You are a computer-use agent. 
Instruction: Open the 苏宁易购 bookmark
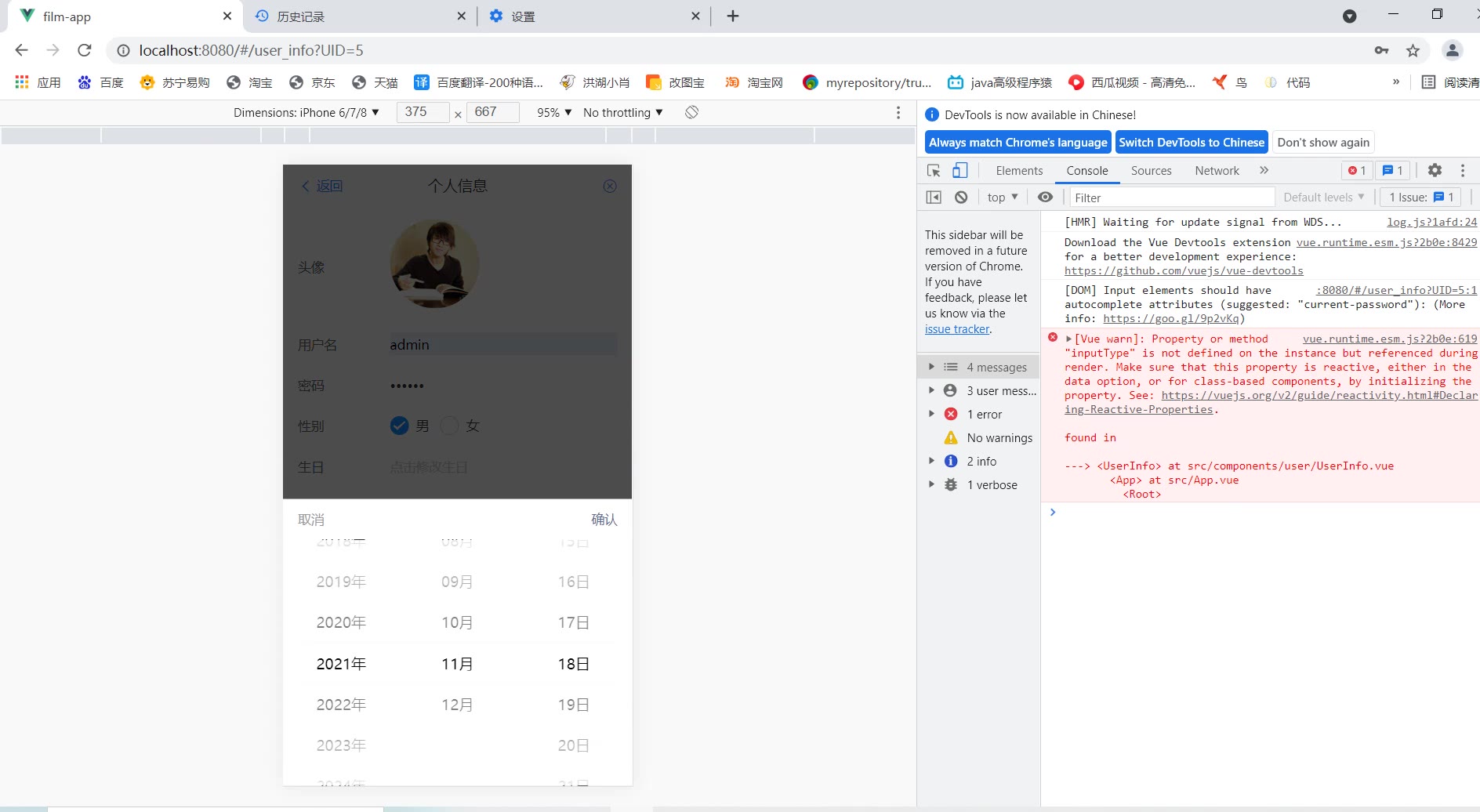coord(174,82)
